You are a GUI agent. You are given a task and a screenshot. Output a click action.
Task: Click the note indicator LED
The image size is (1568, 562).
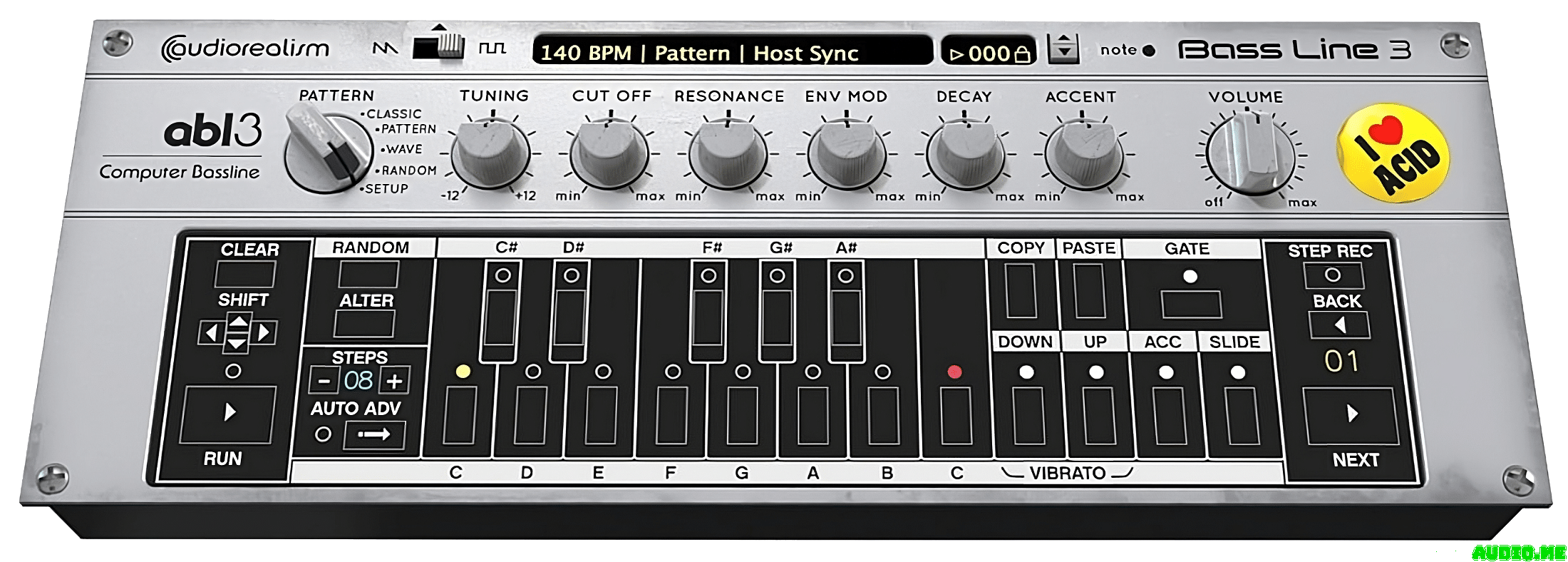pyautogui.click(x=1148, y=51)
